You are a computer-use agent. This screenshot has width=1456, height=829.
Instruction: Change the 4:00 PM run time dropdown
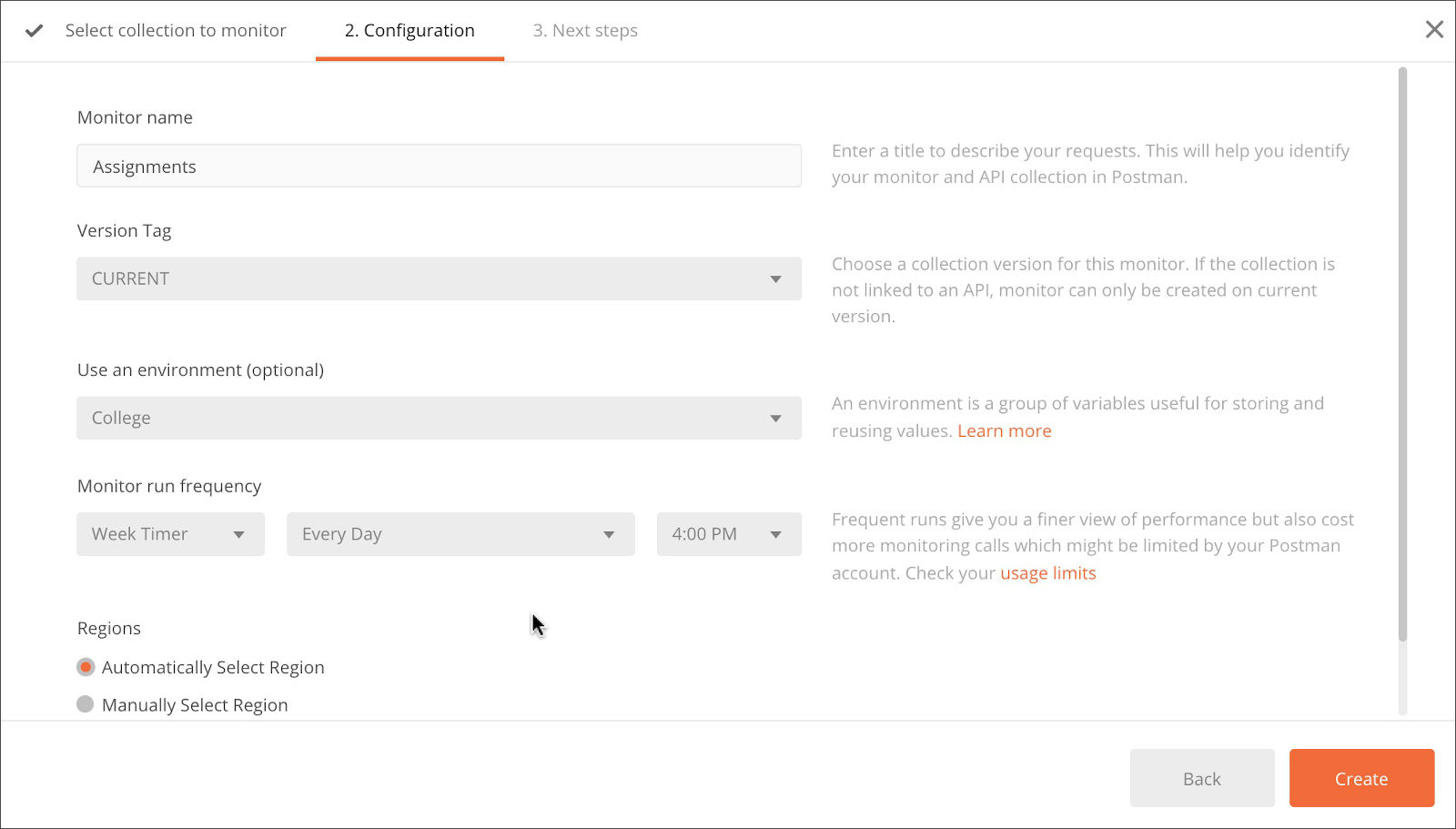tap(729, 534)
